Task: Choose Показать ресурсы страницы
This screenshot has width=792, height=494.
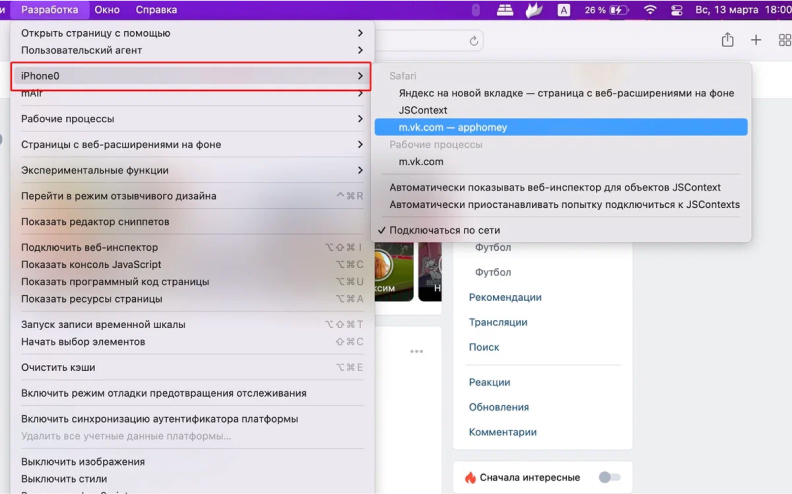Action: 192,299
